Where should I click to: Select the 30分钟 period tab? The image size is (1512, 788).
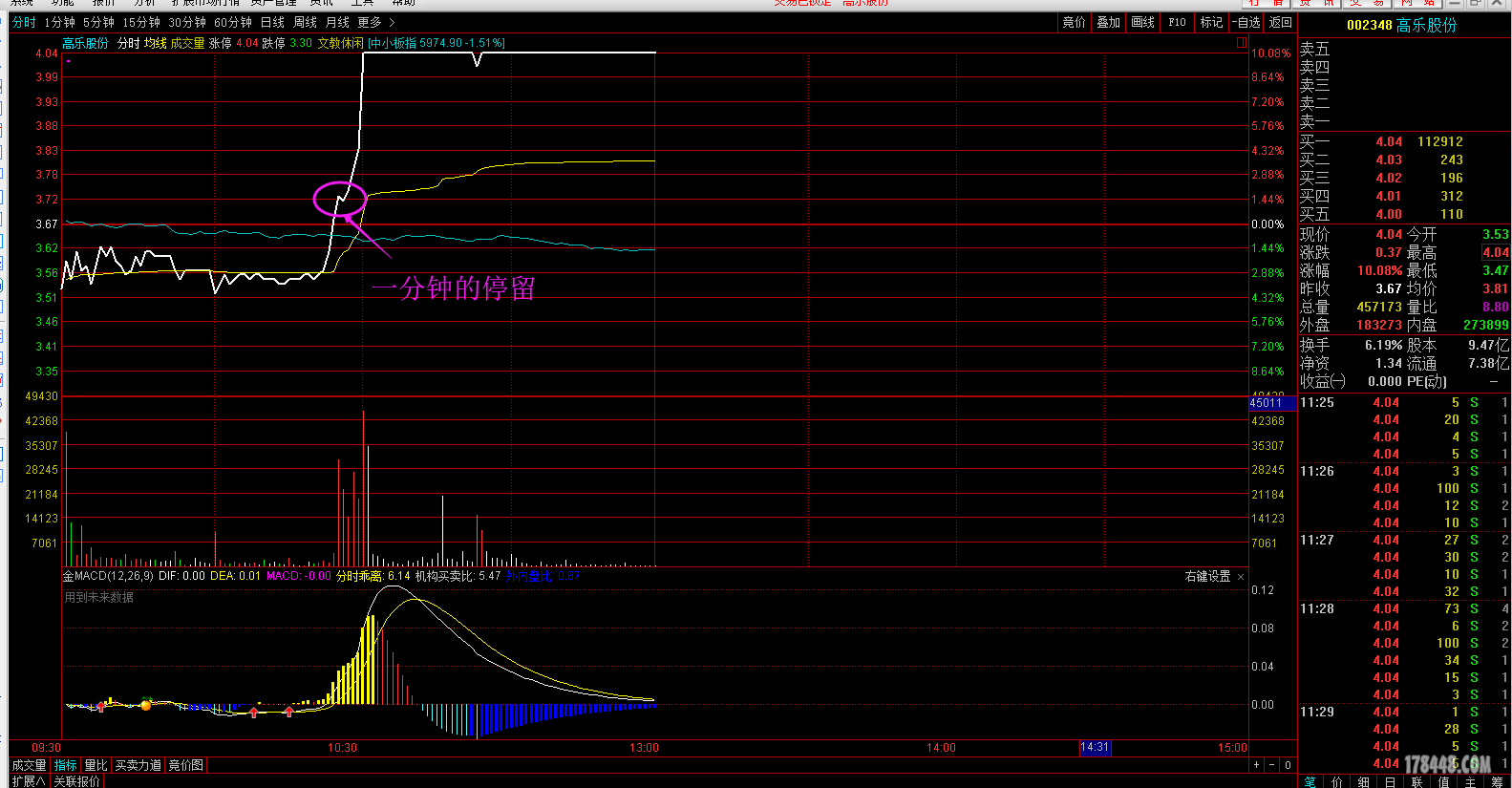[x=187, y=22]
